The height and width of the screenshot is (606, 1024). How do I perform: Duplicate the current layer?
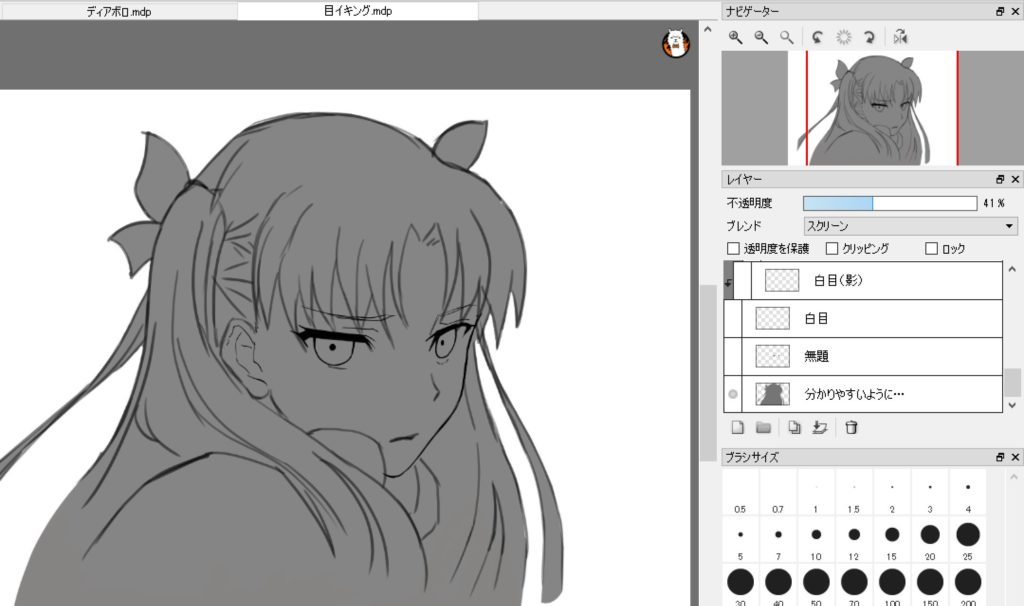(794, 428)
